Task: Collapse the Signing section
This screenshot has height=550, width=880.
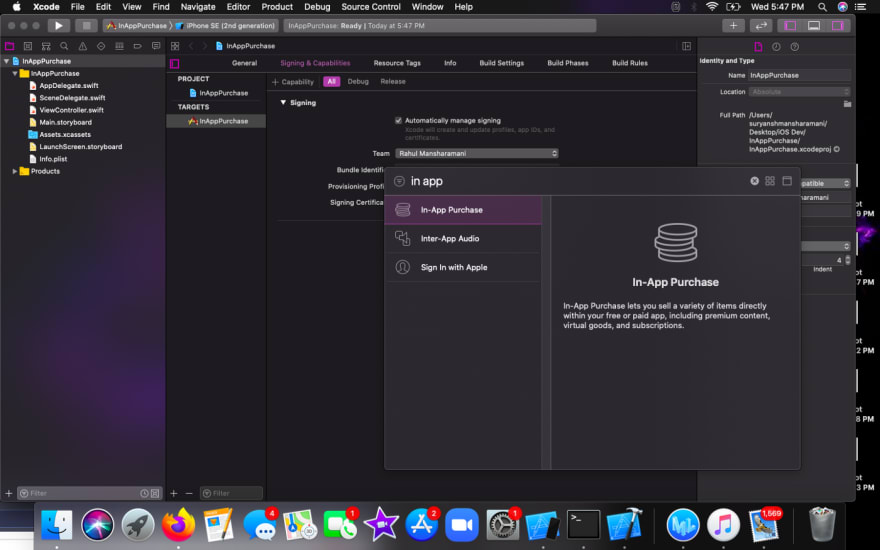Action: pyautogui.click(x=283, y=103)
